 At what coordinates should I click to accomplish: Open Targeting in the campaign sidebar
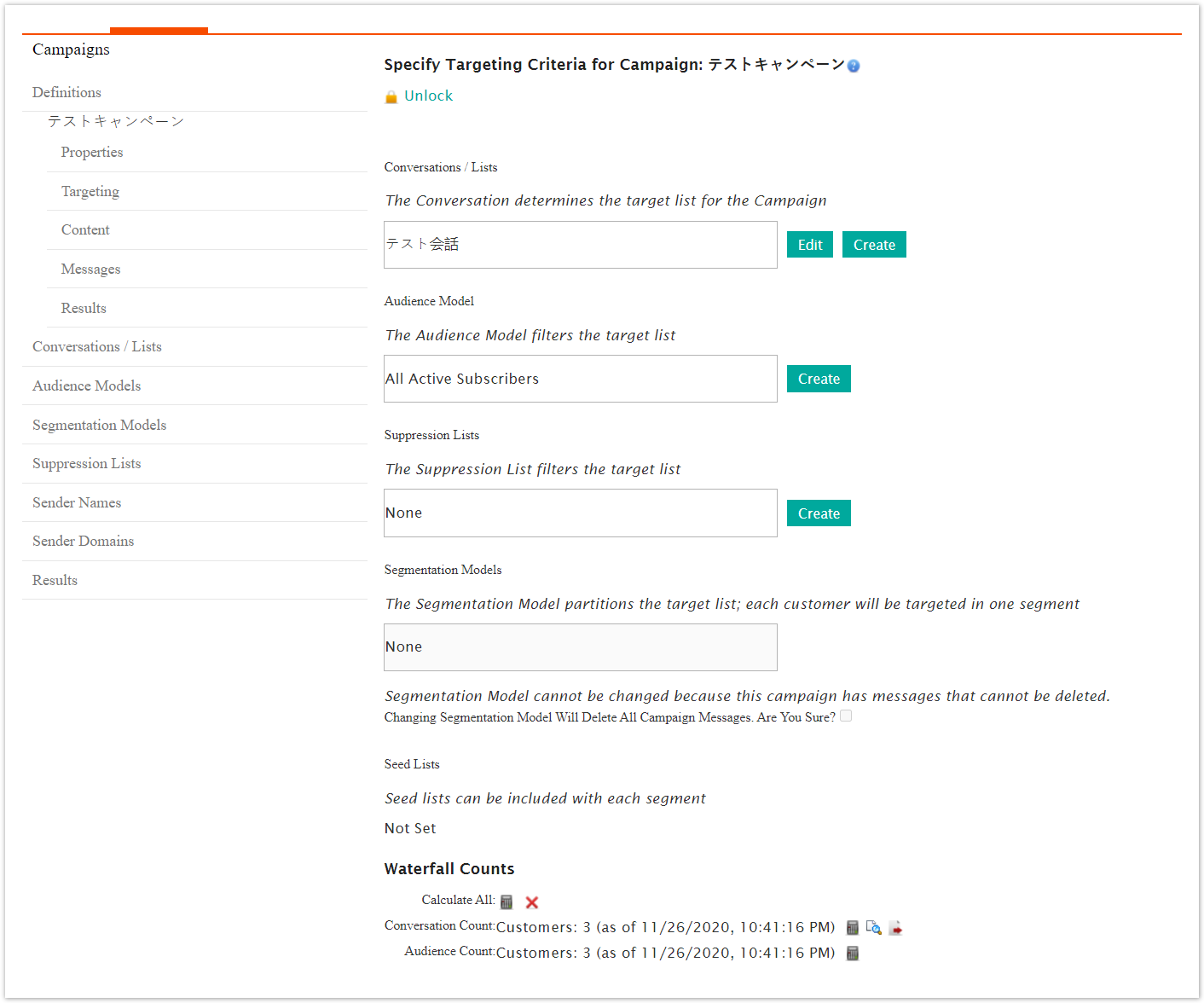[90, 191]
